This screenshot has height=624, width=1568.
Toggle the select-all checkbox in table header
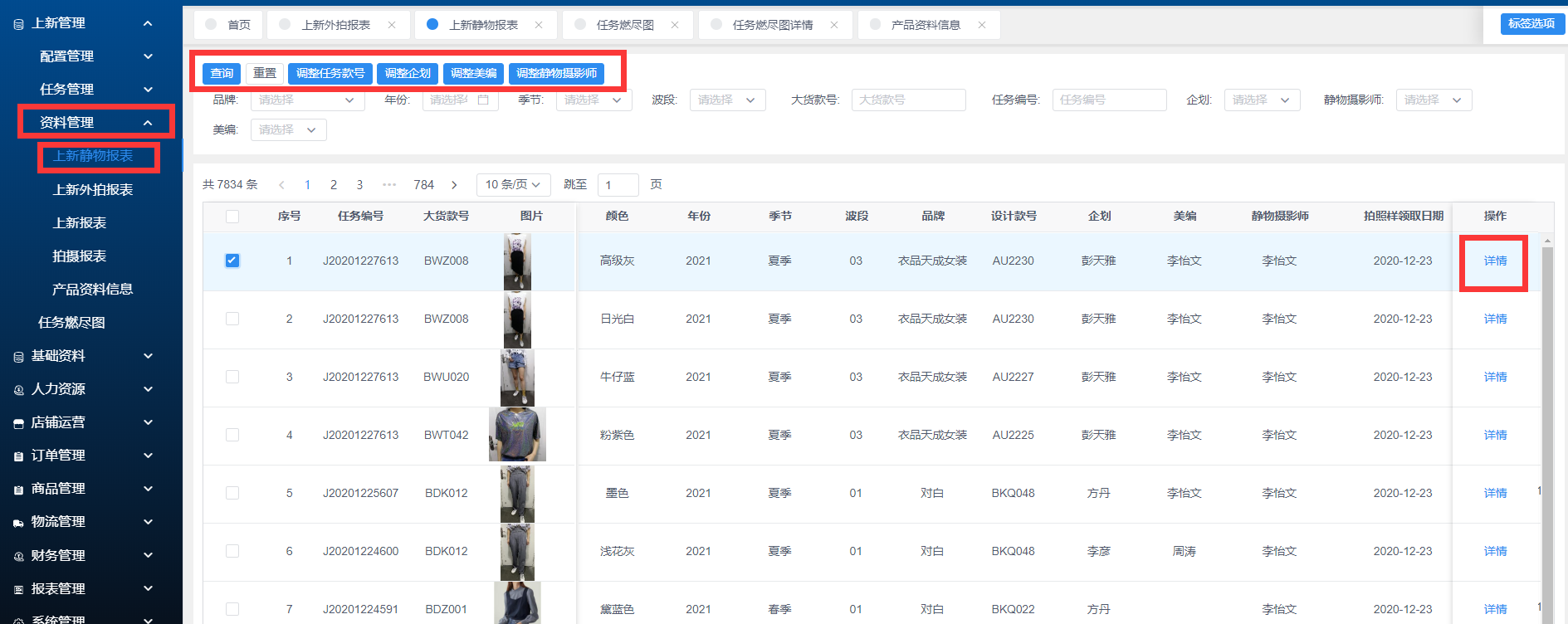[232, 217]
